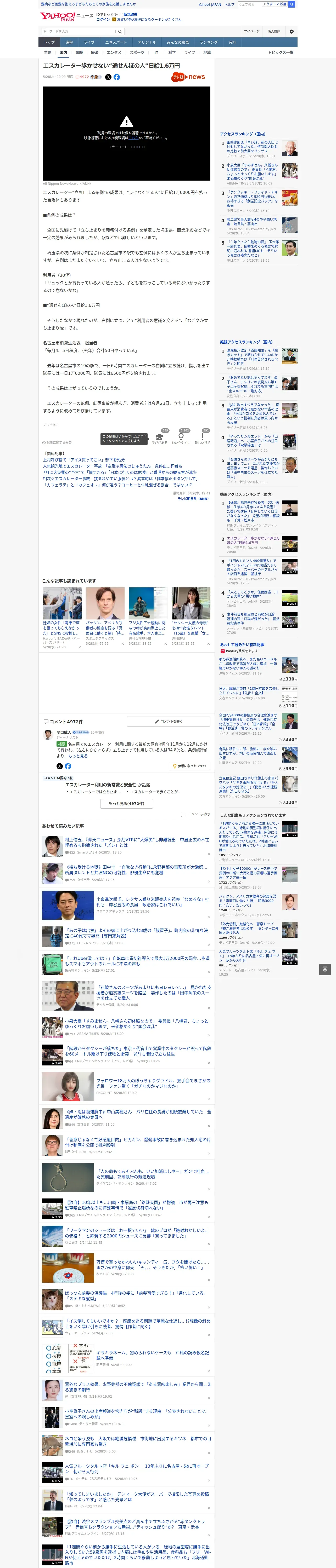
Task: Open the ランキング tab
Action: (x=209, y=43)
